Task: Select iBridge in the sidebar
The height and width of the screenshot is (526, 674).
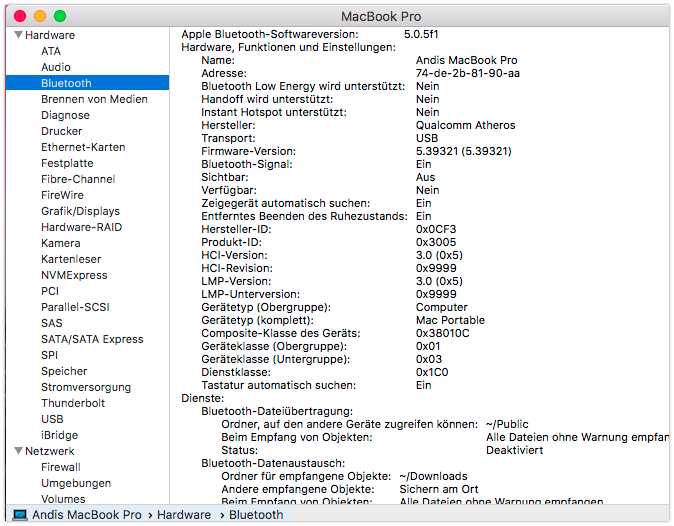Action: (x=59, y=435)
